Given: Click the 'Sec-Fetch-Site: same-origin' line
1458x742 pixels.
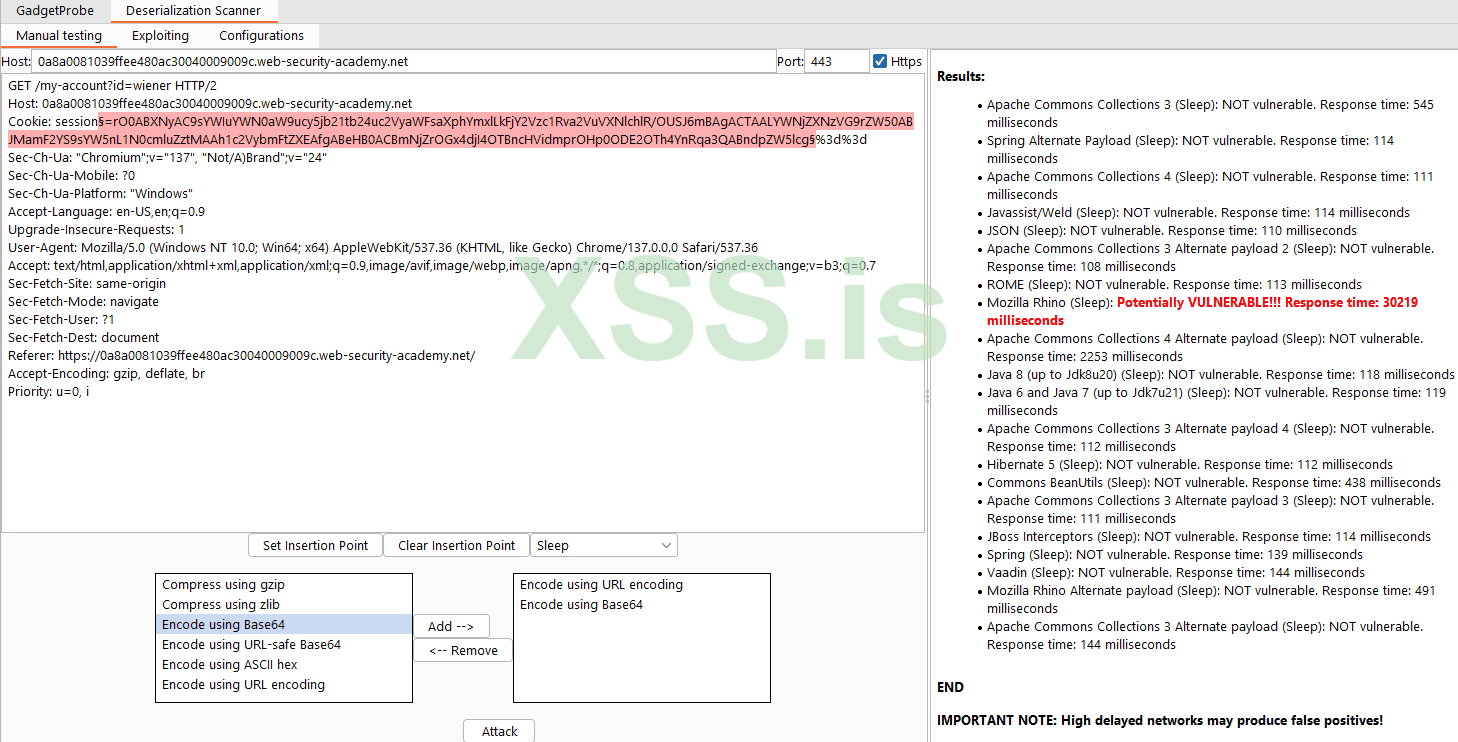Looking at the screenshot, I should (x=87, y=284).
